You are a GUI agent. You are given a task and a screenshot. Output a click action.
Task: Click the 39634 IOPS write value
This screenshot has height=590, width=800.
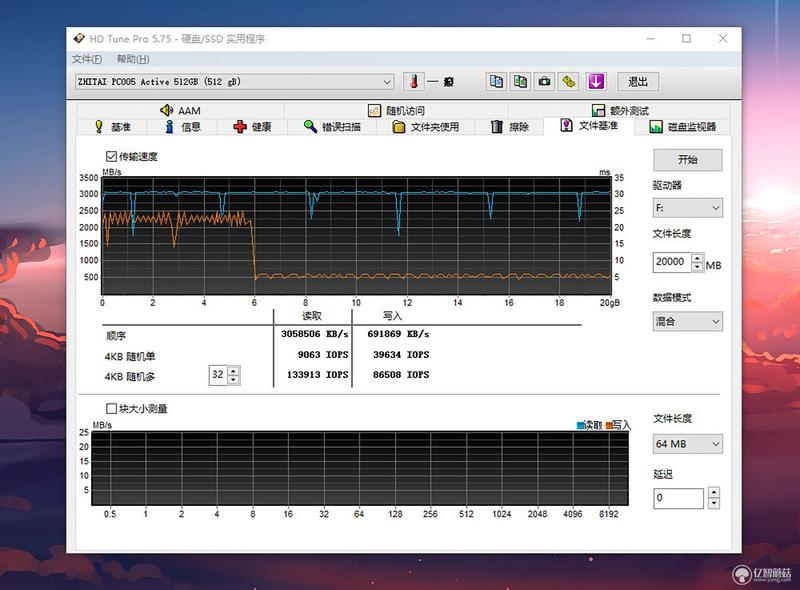point(401,354)
